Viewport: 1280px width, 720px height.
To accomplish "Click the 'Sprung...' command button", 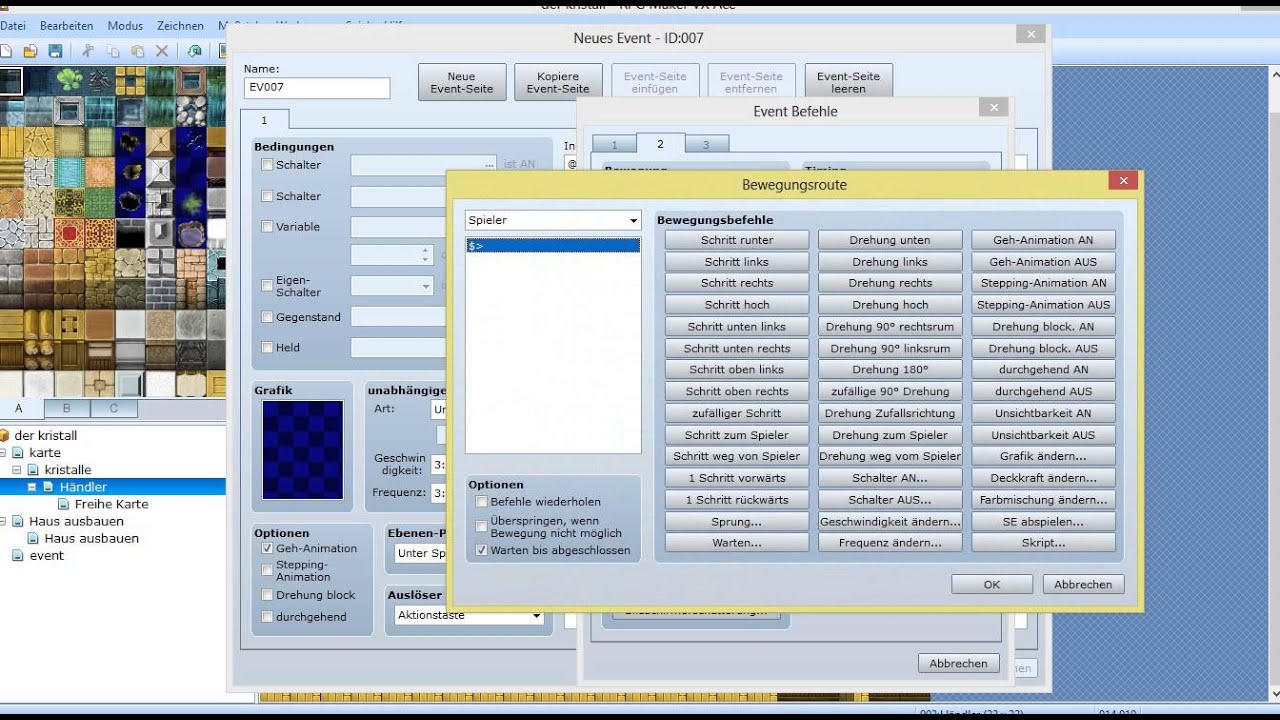I will tap(737, 522).
